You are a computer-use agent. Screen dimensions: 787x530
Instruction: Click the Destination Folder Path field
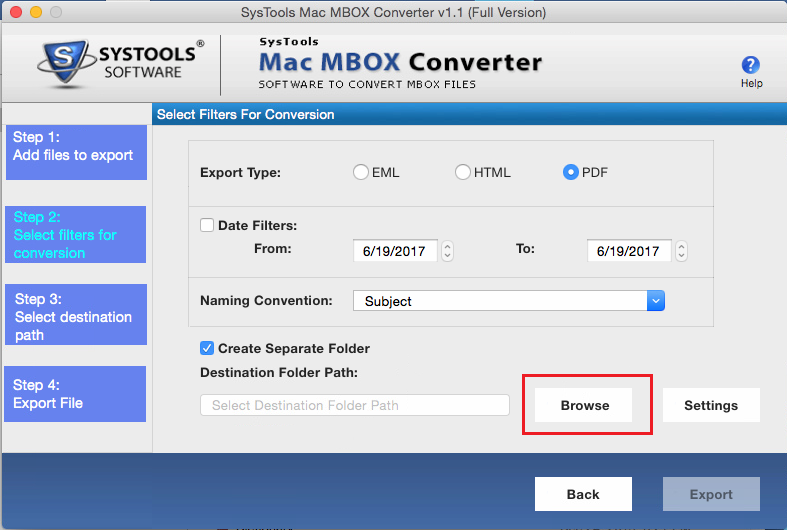point(355,405)
